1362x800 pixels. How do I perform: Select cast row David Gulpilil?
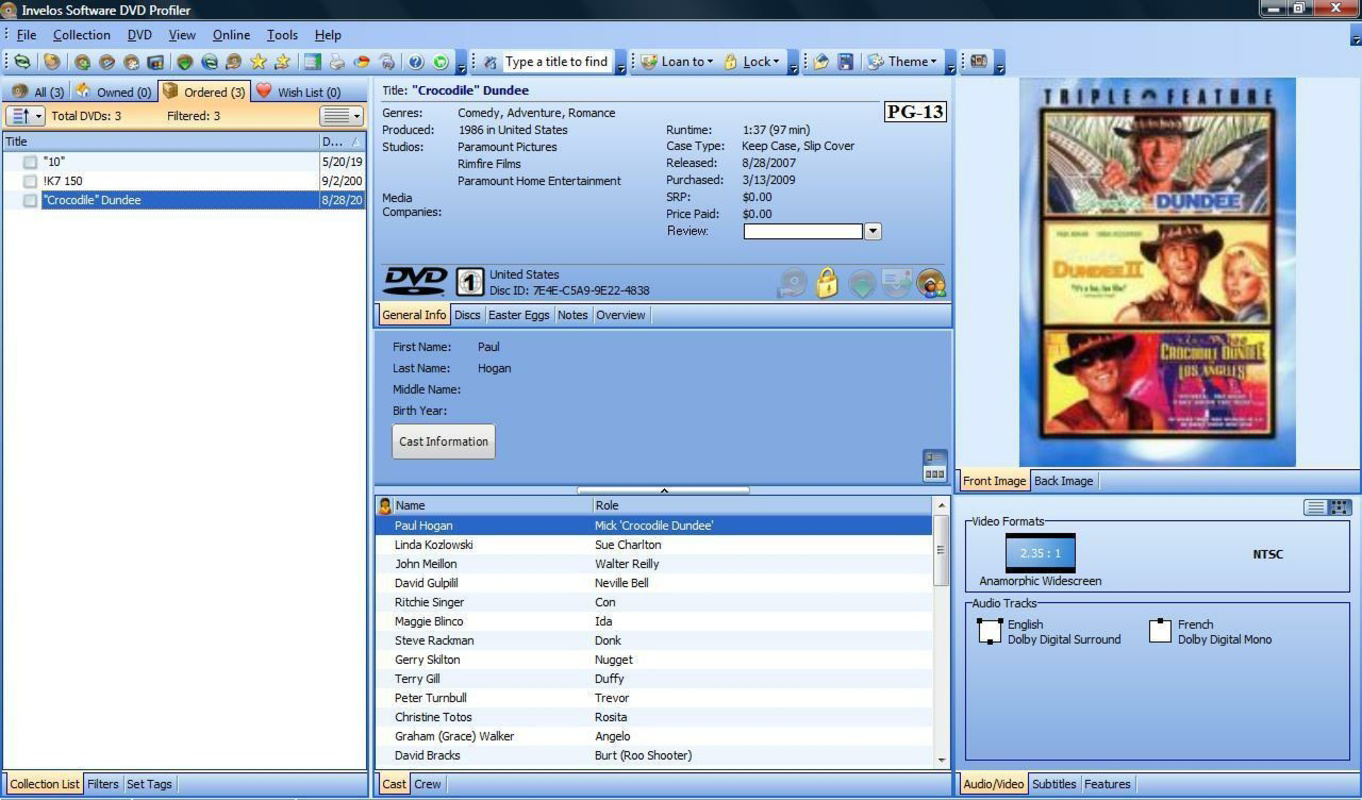pos(654,583)
